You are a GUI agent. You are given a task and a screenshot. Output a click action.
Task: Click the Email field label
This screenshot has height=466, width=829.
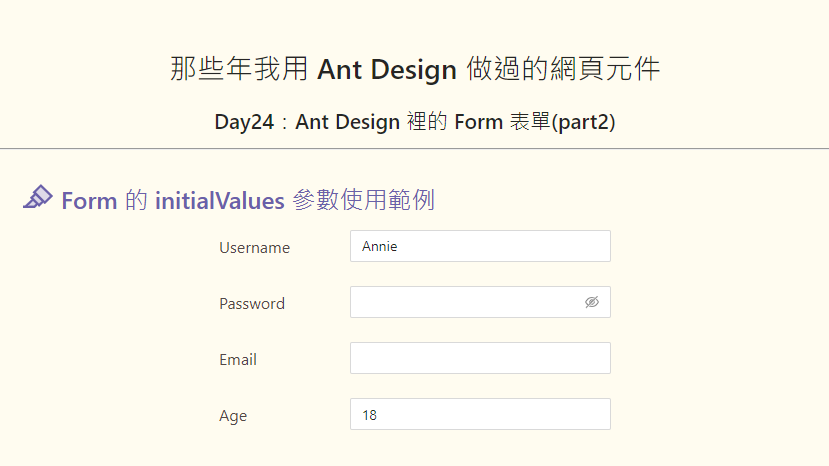click(x=238, y=360)
